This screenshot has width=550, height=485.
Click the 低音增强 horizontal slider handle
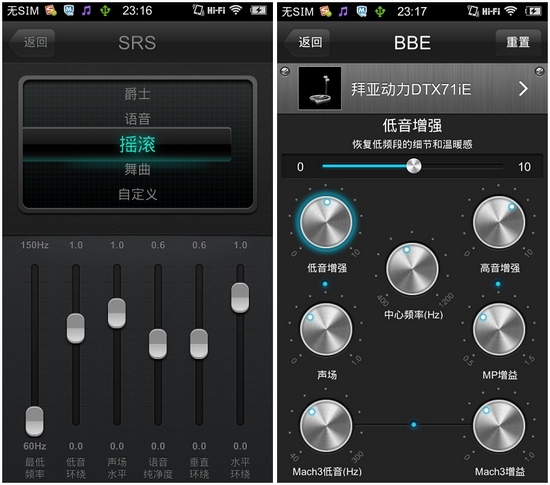(x=414, y=166)
